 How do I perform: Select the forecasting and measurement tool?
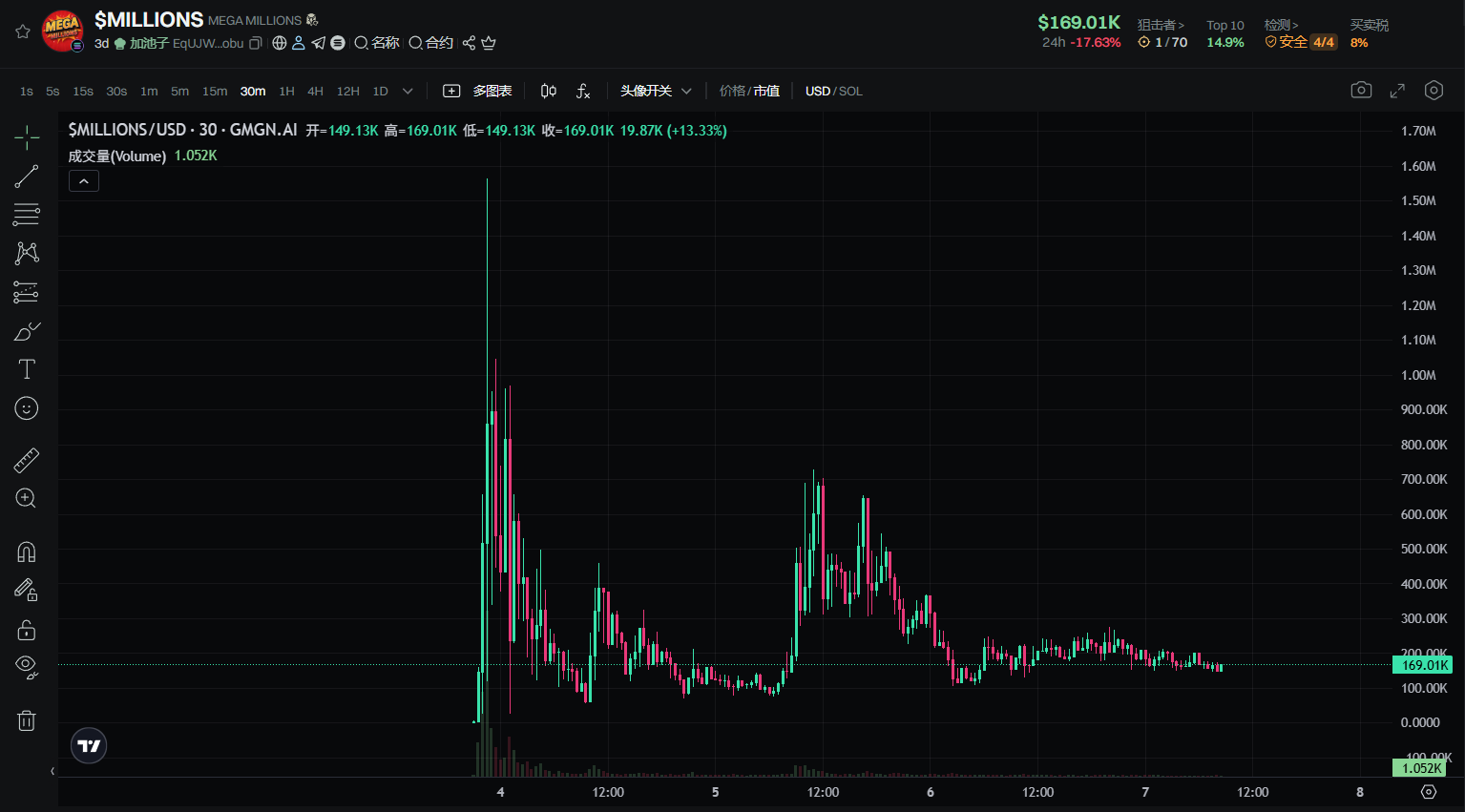tap(27, 292)
